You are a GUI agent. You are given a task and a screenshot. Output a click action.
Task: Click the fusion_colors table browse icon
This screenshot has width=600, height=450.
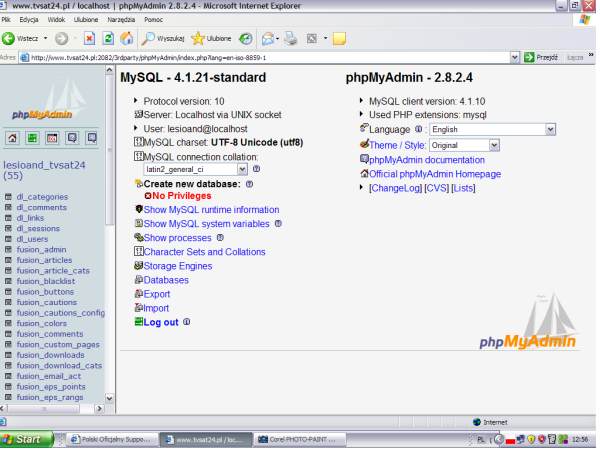[x=8, y=323]
